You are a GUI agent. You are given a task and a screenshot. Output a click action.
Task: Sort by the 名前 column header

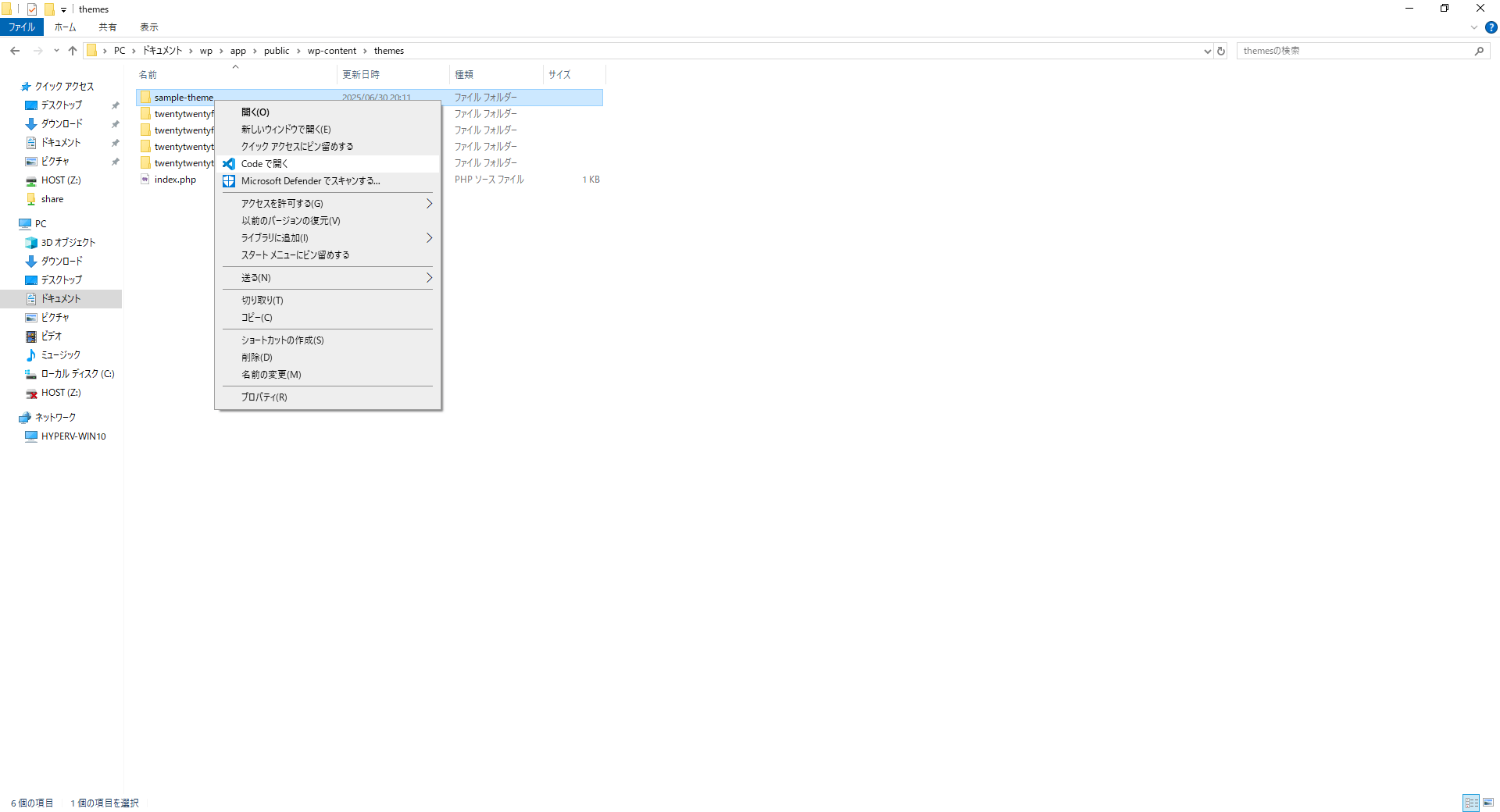pyautogui.click(x=237, y=75)
